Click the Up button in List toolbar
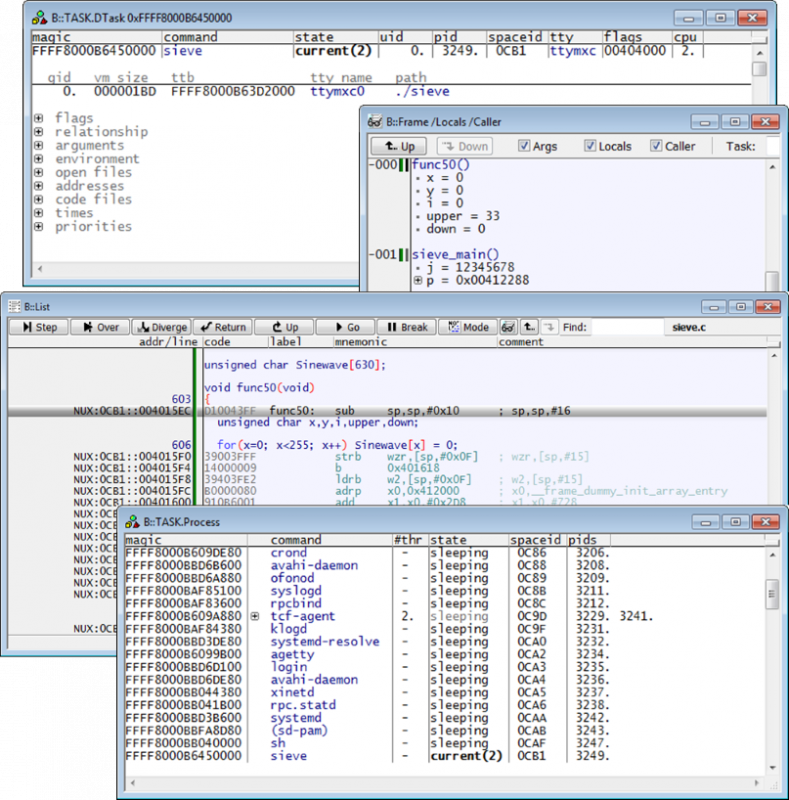This screenshot has width=789, height=800. click(283, 327)
